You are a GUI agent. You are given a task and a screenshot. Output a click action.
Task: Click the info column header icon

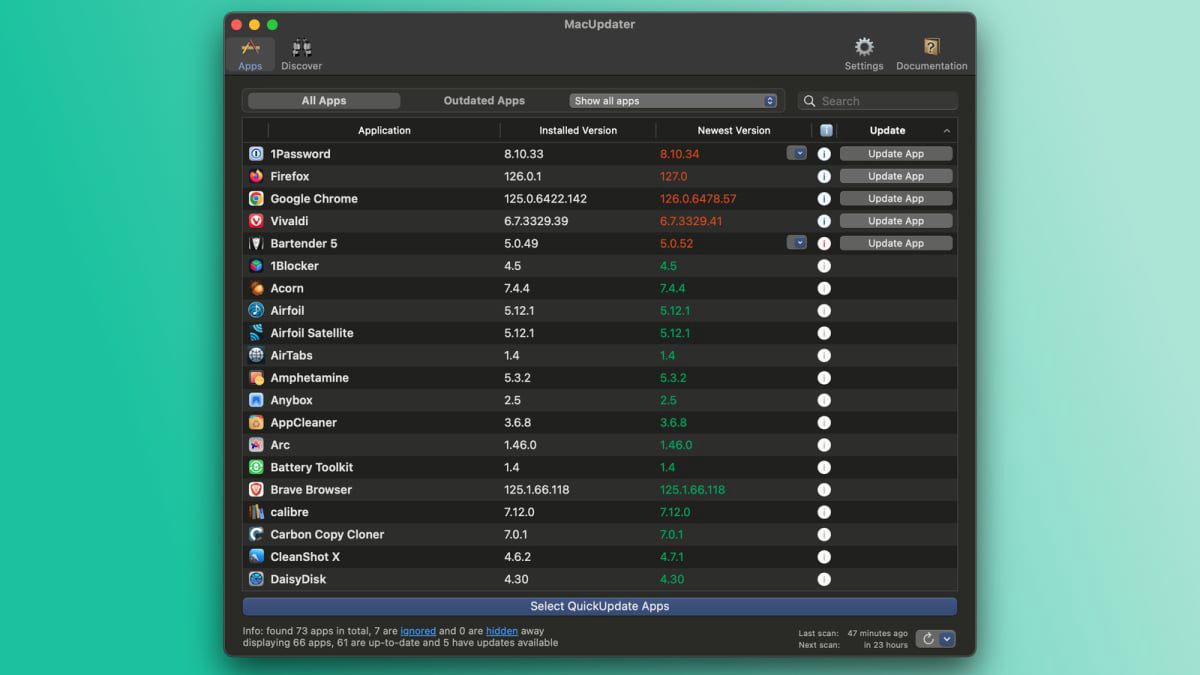[x=825, y=130]
